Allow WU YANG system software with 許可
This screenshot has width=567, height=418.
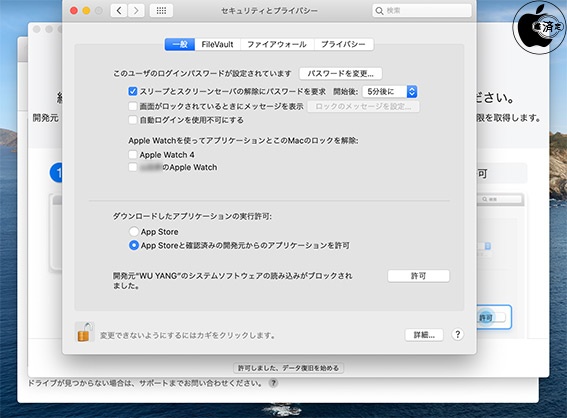pos(418,276)
